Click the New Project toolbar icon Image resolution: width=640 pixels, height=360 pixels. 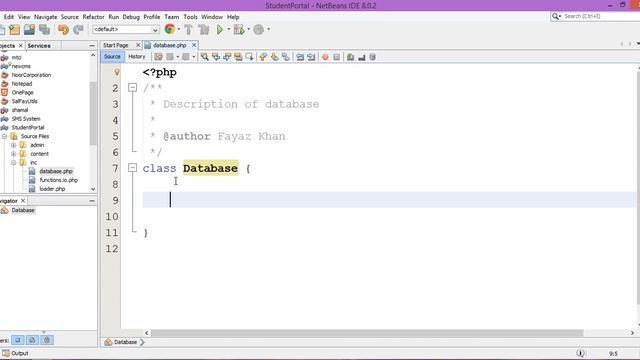(14, 29)
